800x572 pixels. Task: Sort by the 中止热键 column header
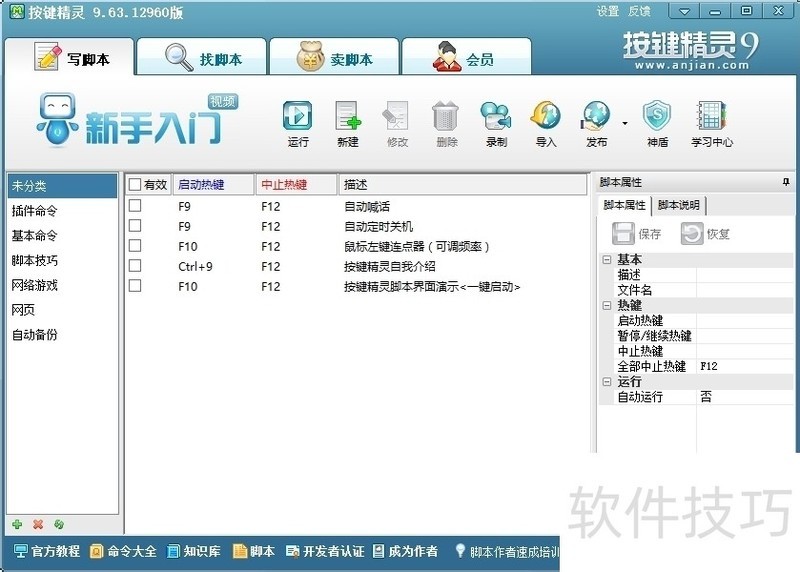(297, 184)
